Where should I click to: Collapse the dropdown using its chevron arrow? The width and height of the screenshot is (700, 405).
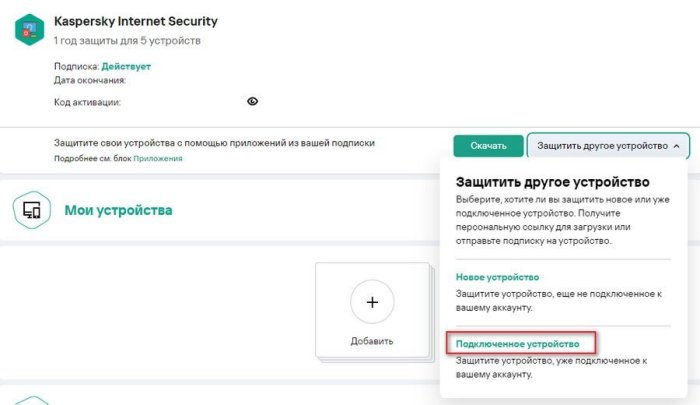coord(677,146)
